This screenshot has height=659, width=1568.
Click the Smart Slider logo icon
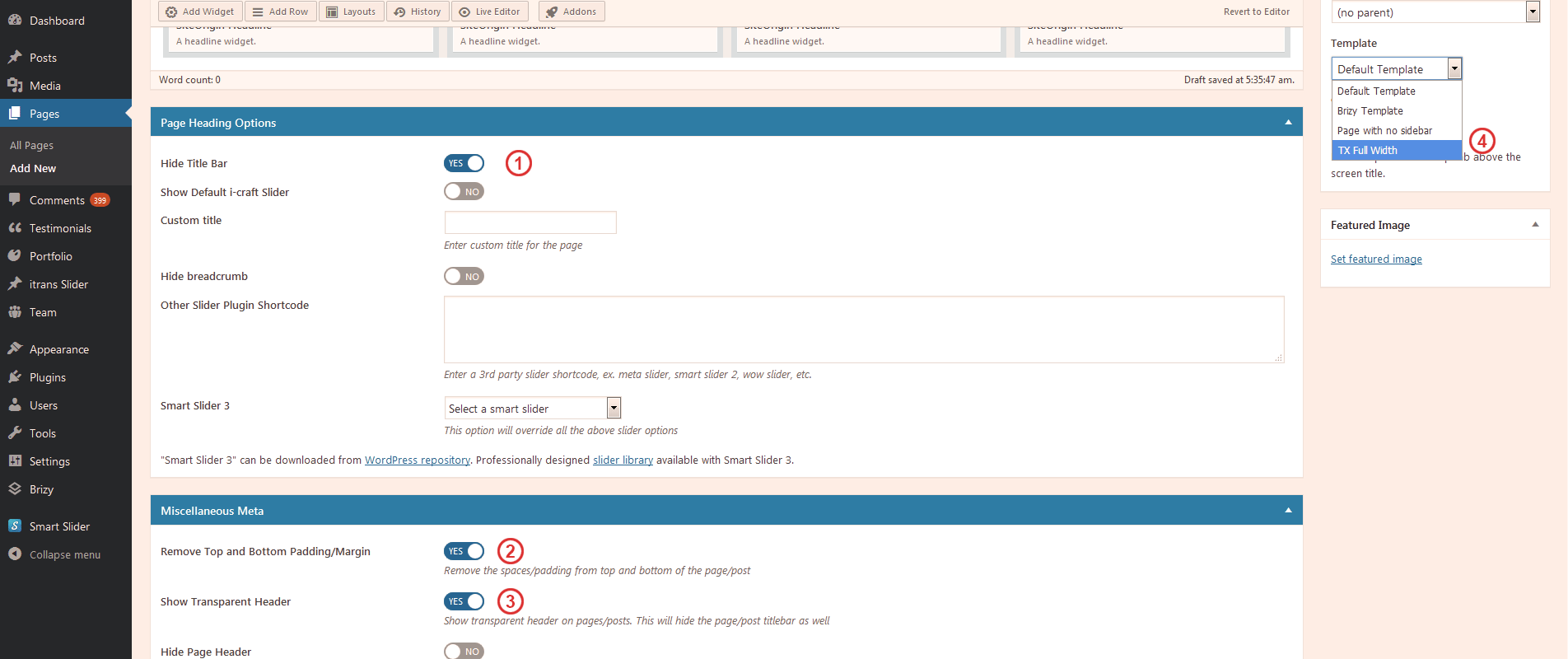15,526
